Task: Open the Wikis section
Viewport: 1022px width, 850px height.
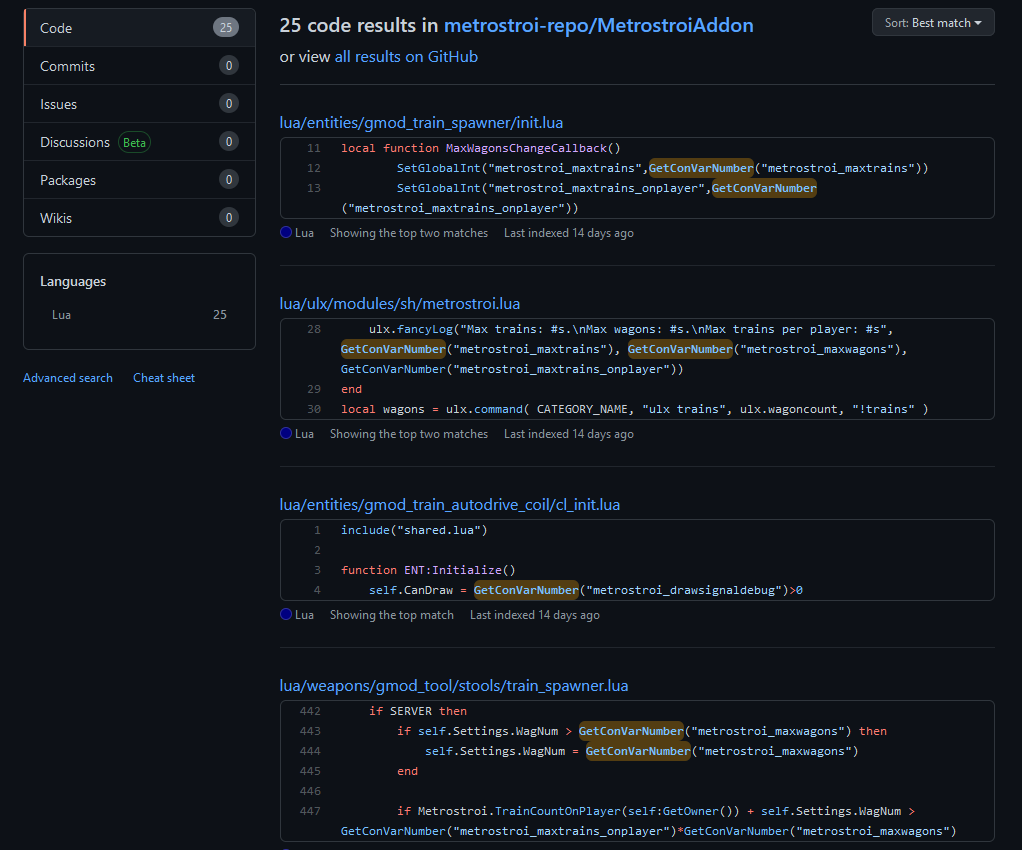Action: 58,218
